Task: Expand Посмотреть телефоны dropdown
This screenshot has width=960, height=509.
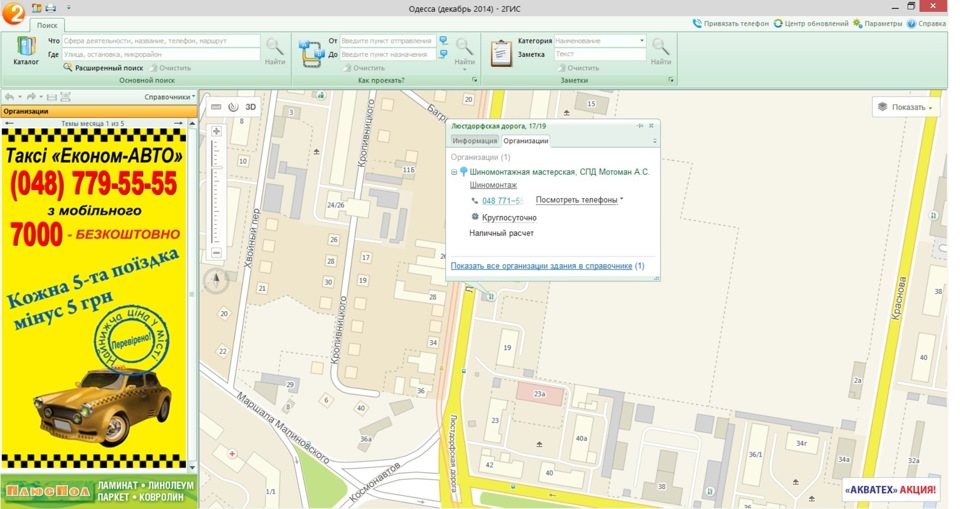Action: click(579, 200)
